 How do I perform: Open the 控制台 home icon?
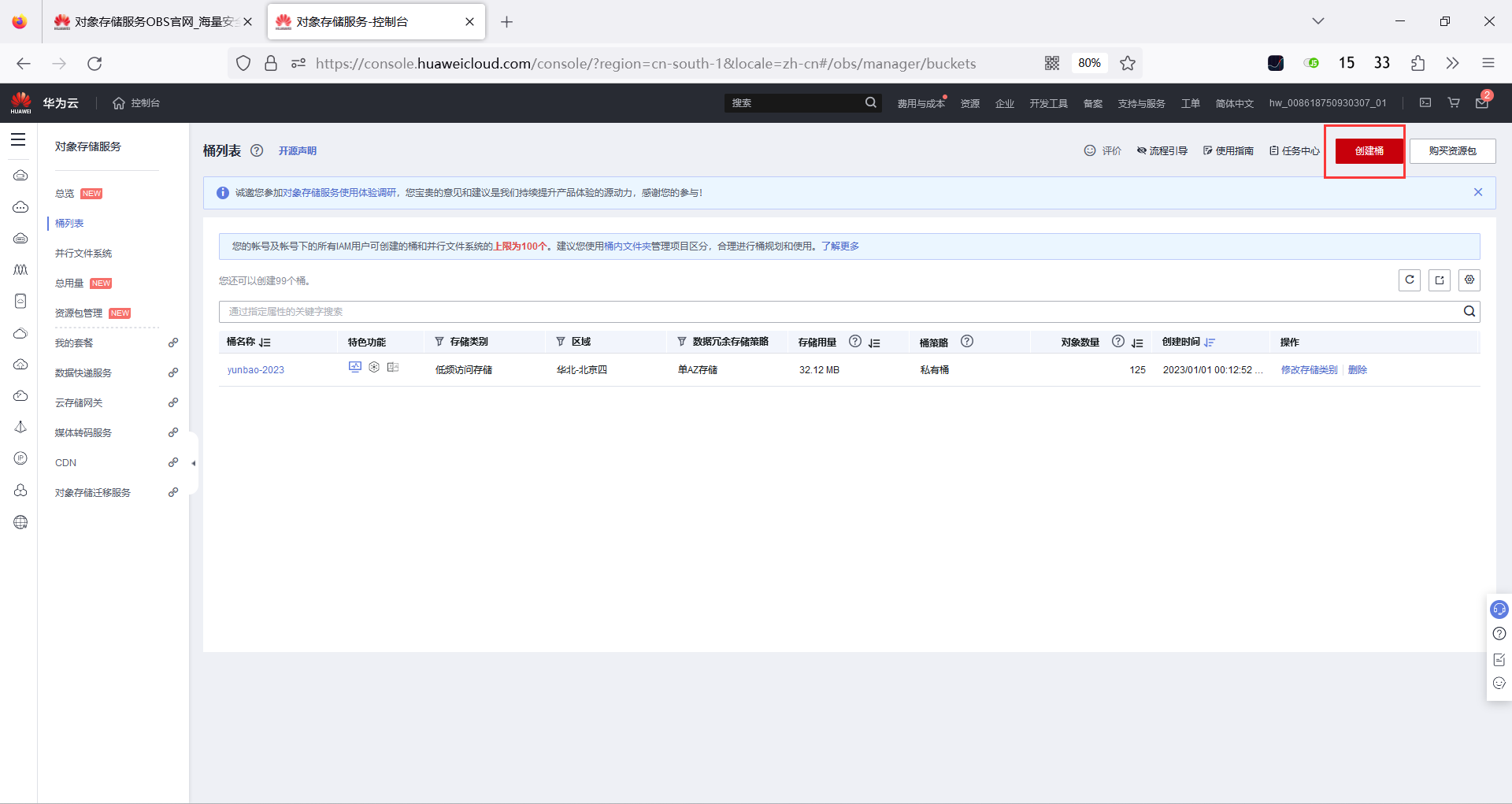pyautogui.click(x=119, y=103)
